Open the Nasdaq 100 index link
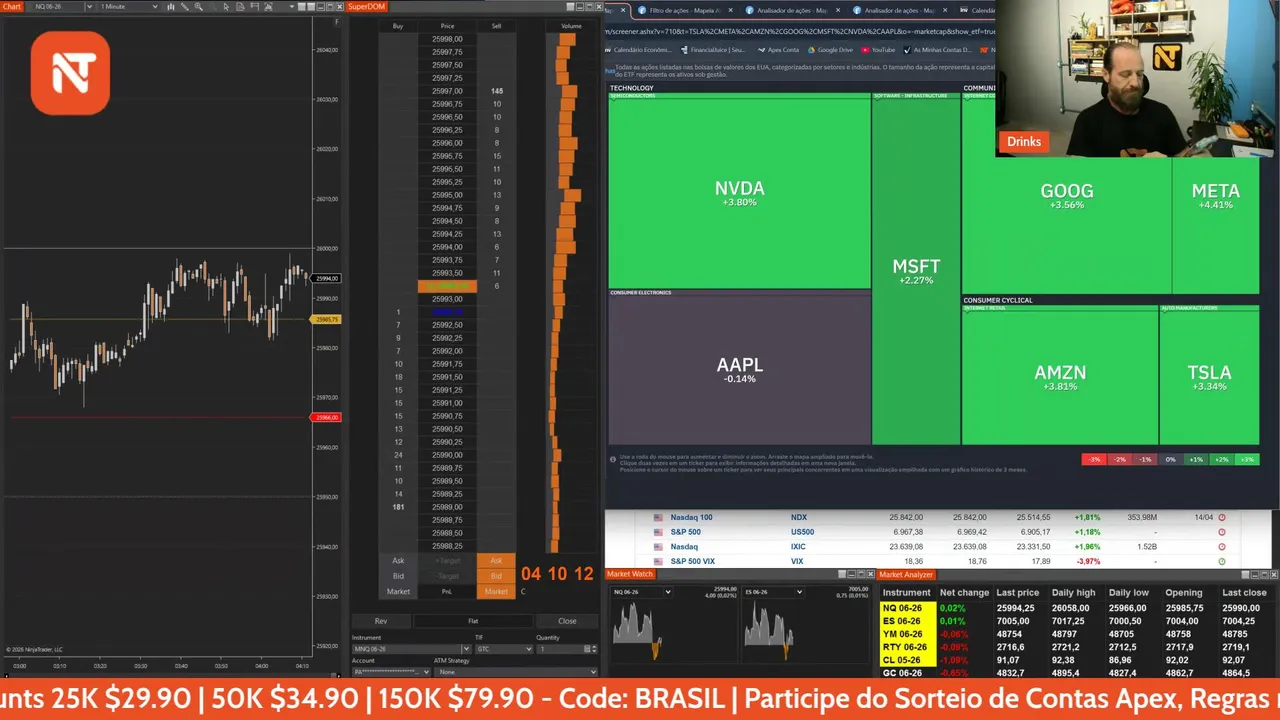The height and width of the screenshot is (720, 1280). click(691, 517)
